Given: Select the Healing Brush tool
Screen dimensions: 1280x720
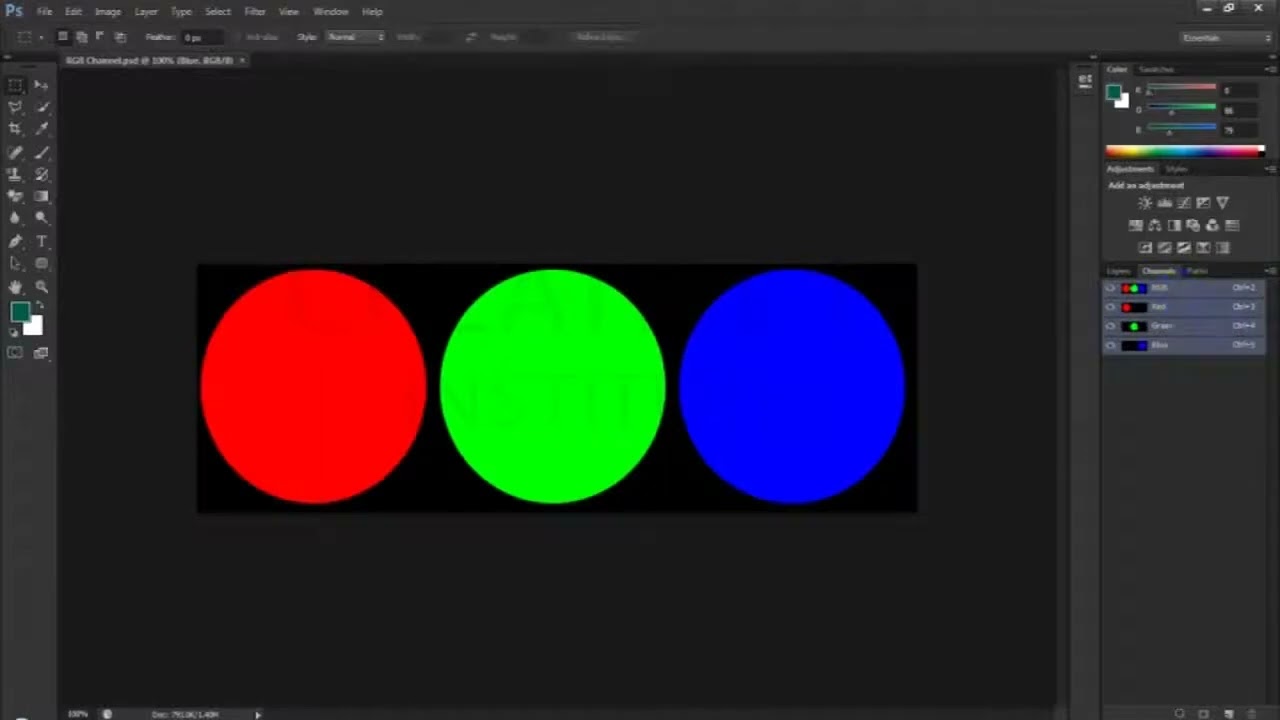Looking at the screenshot, I should tap(15, 153).
